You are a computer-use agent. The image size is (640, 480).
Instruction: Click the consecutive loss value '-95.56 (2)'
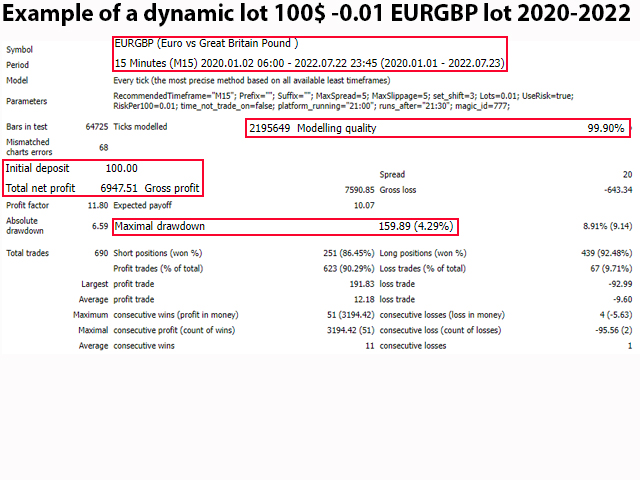614,330
